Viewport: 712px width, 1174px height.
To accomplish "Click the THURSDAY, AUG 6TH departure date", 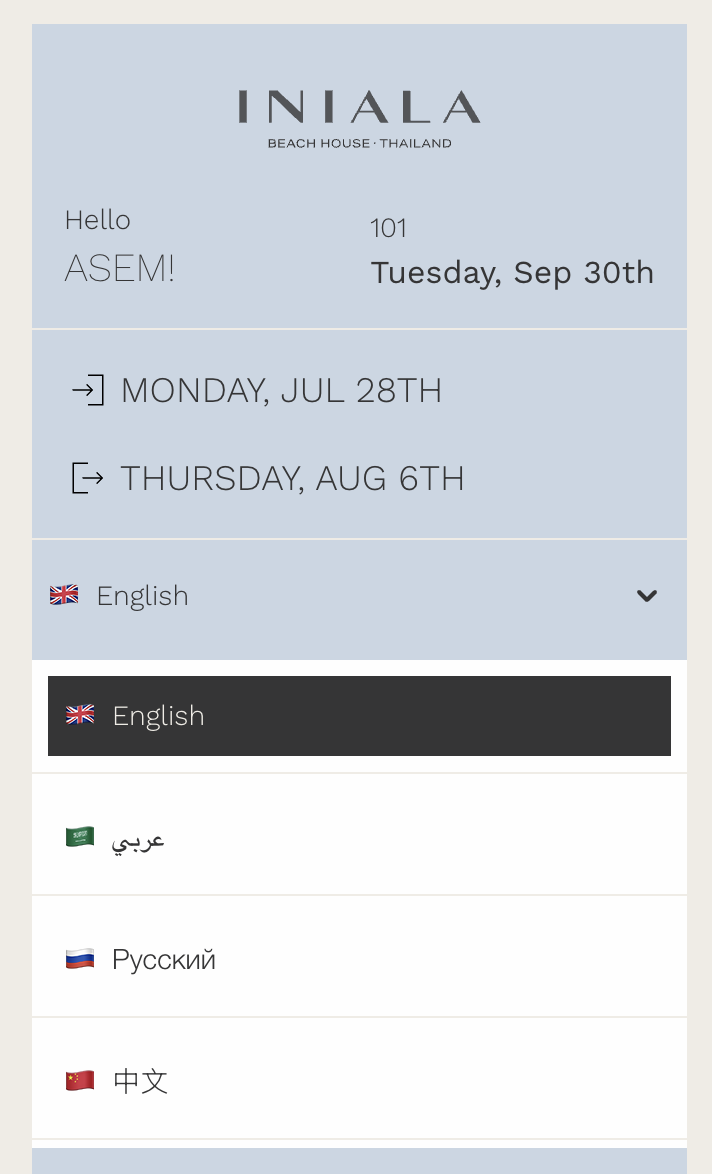I will point(292,478).
